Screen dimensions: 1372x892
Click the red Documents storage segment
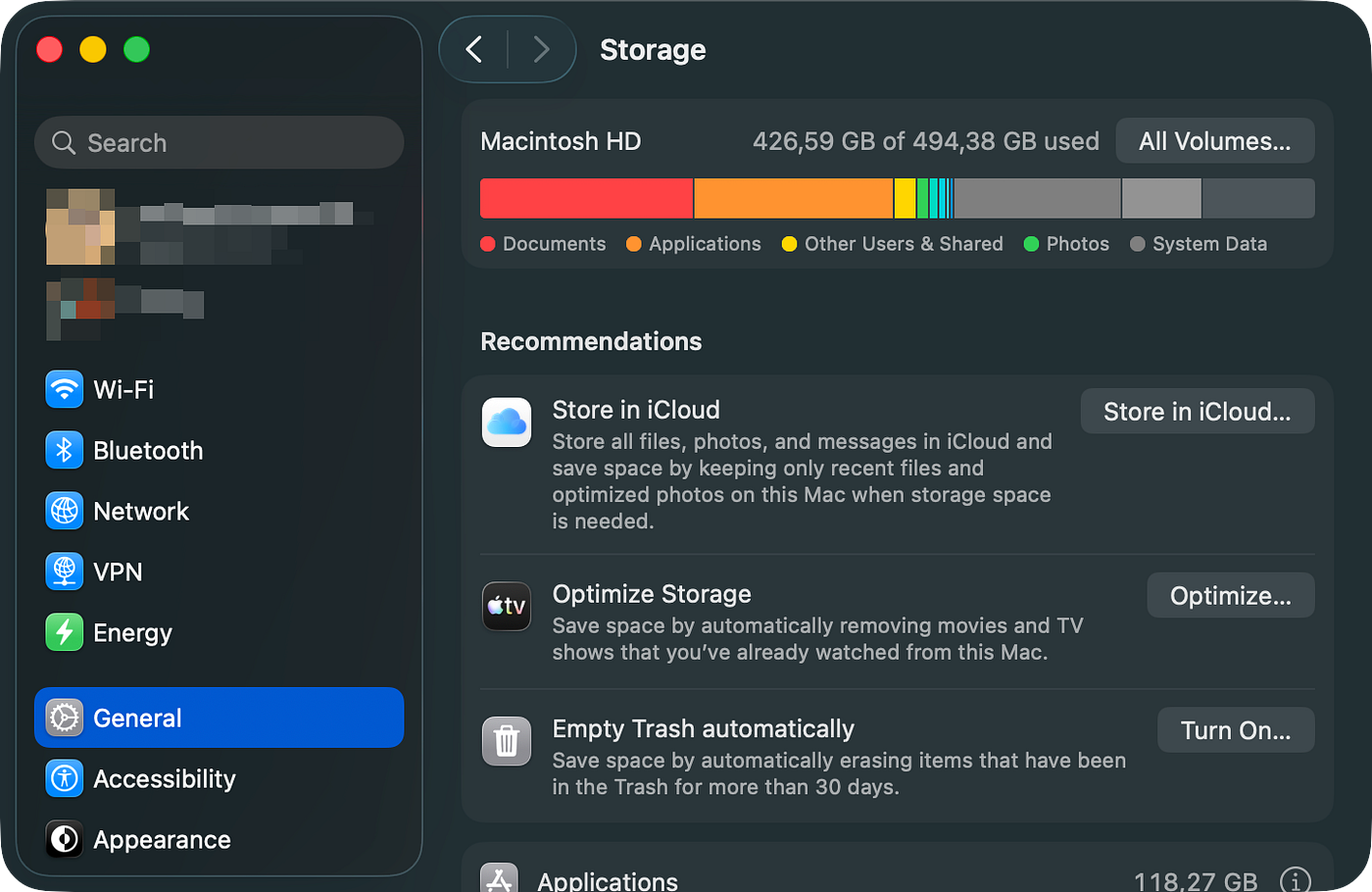(586, 198)
